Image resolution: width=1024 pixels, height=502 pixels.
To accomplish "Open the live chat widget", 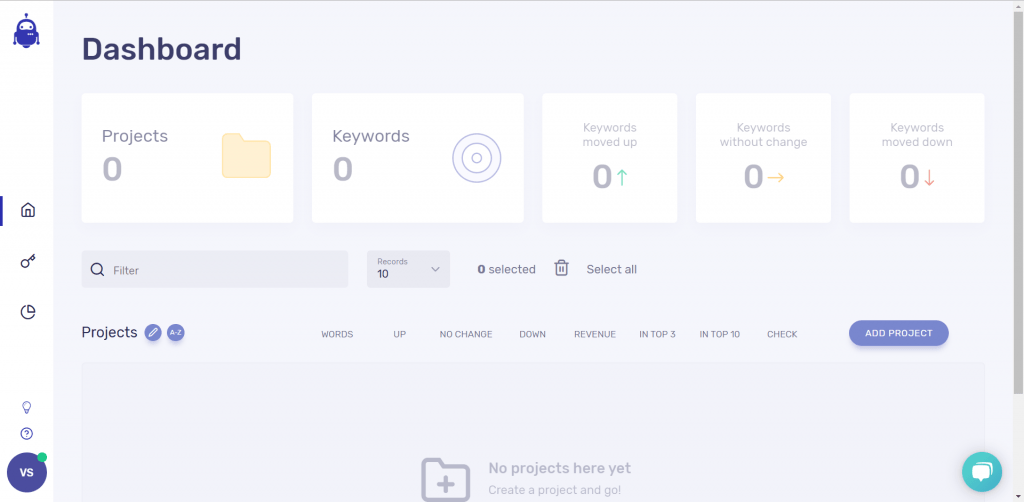I will tap(981, 472).
